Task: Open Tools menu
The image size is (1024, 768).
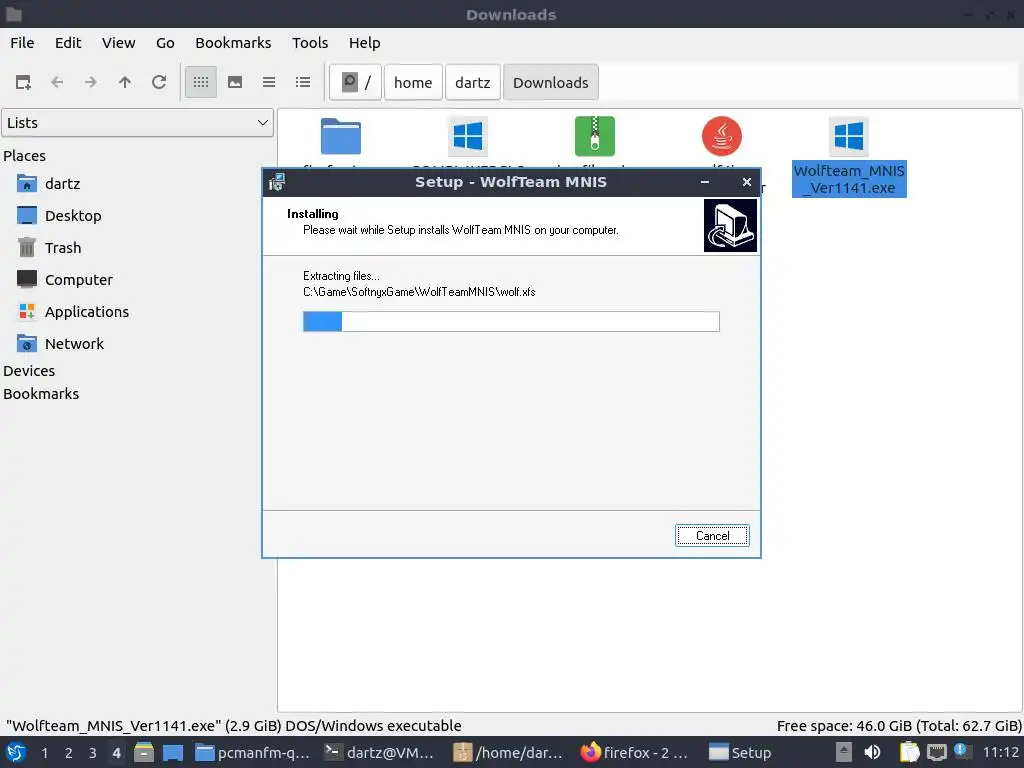Action: (x=310, y=43)
